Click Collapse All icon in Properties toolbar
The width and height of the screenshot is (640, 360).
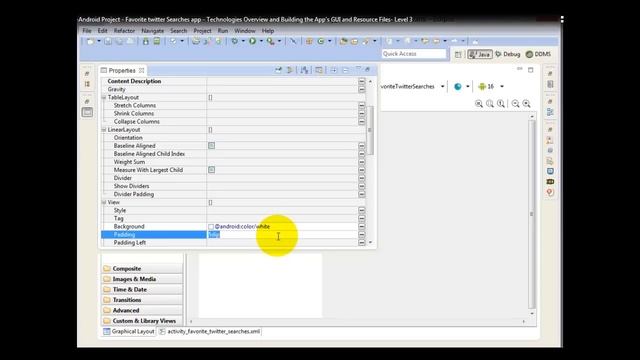point(345,70)
